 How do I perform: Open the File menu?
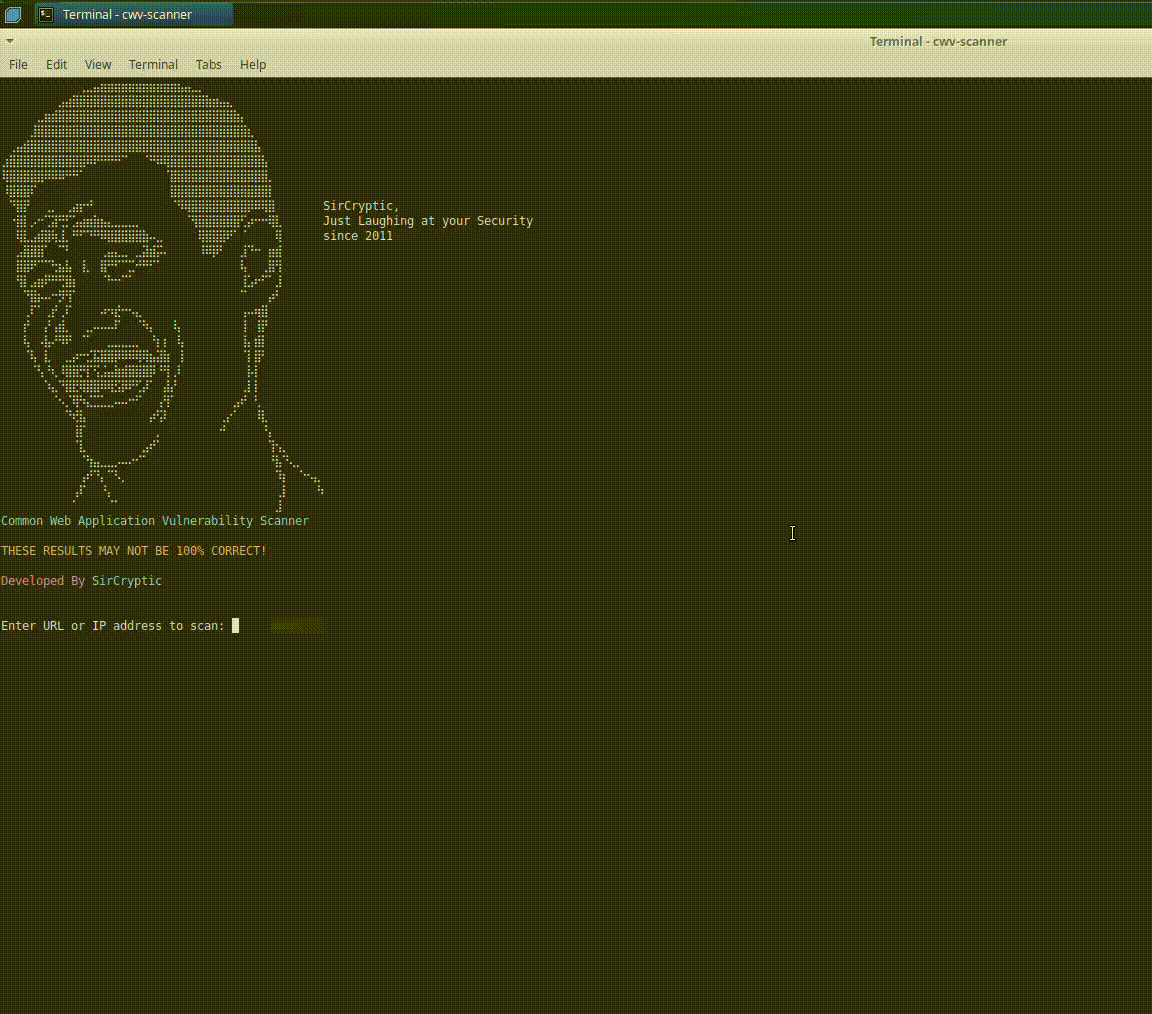point(18,64)
